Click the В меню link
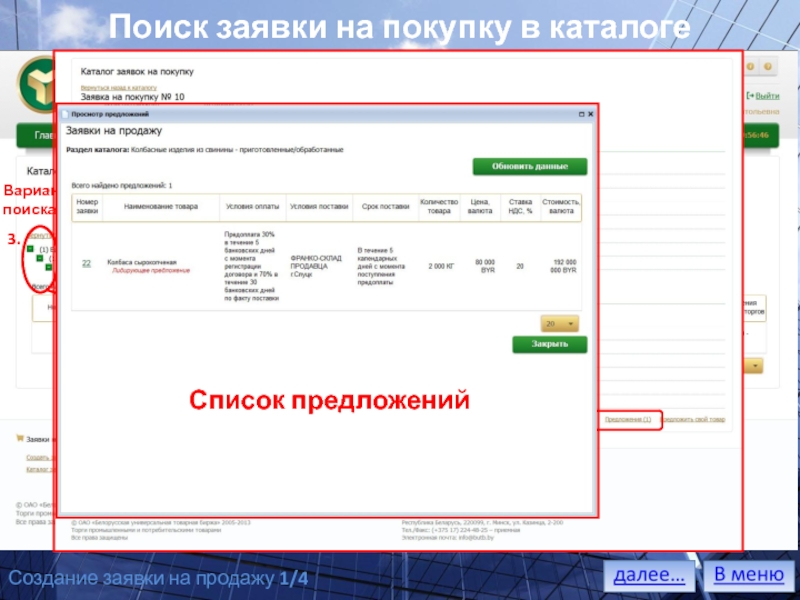 pyautogui.click(x=748, y=574)
